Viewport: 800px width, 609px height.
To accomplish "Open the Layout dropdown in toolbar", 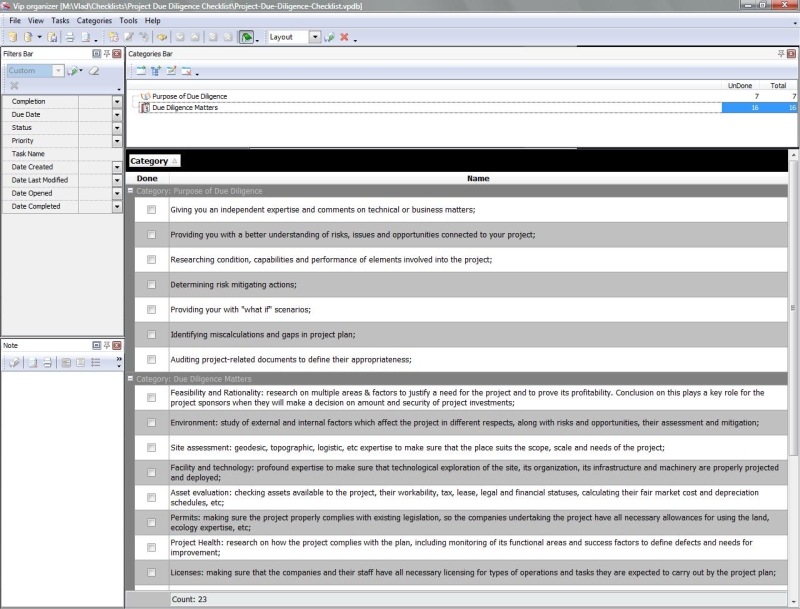I will pos(315,37).
